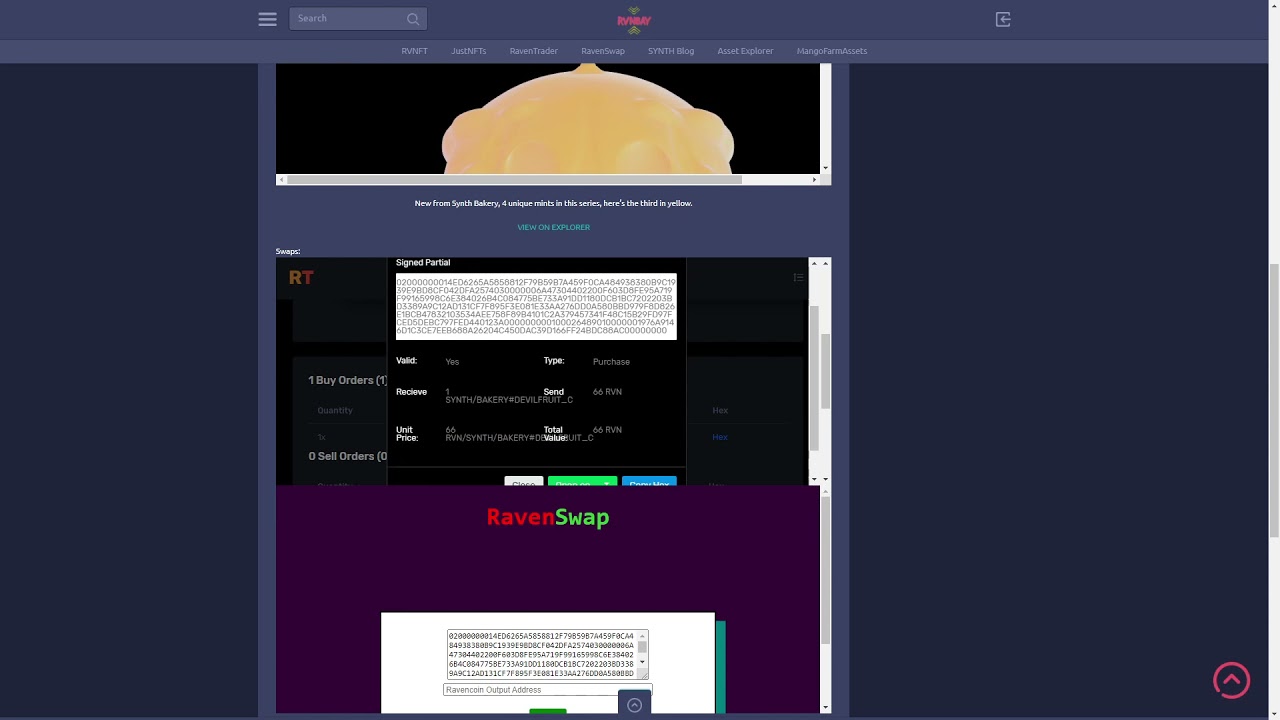This screenshot has height=720, width=1280.
Task: Click the right arrow of image horizontal scrollbar
Action: (814, 180)
